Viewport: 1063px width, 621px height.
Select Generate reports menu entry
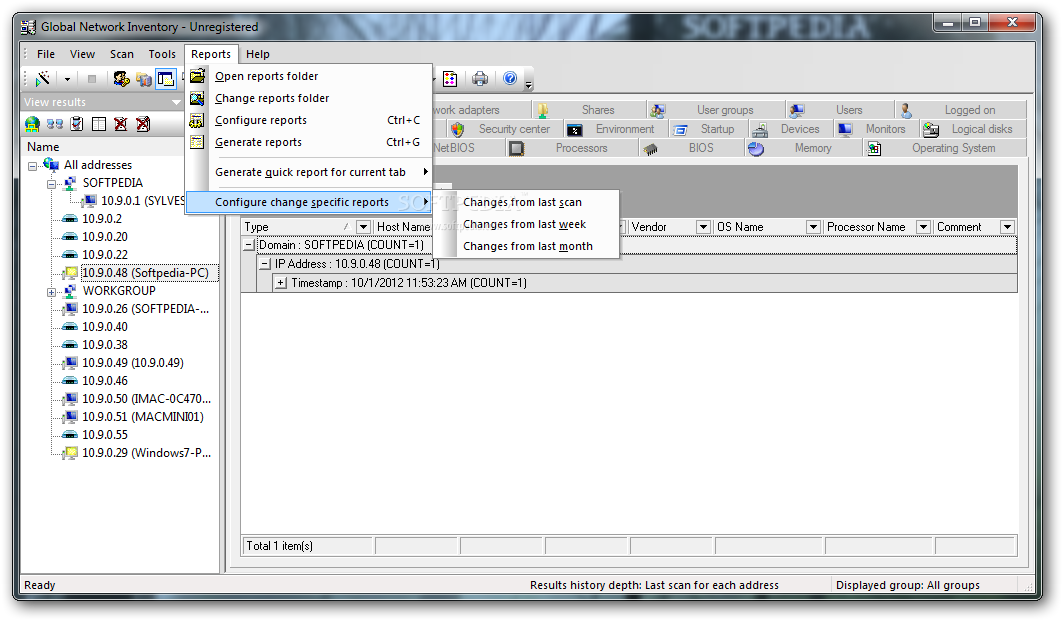[x=308, y=142]
